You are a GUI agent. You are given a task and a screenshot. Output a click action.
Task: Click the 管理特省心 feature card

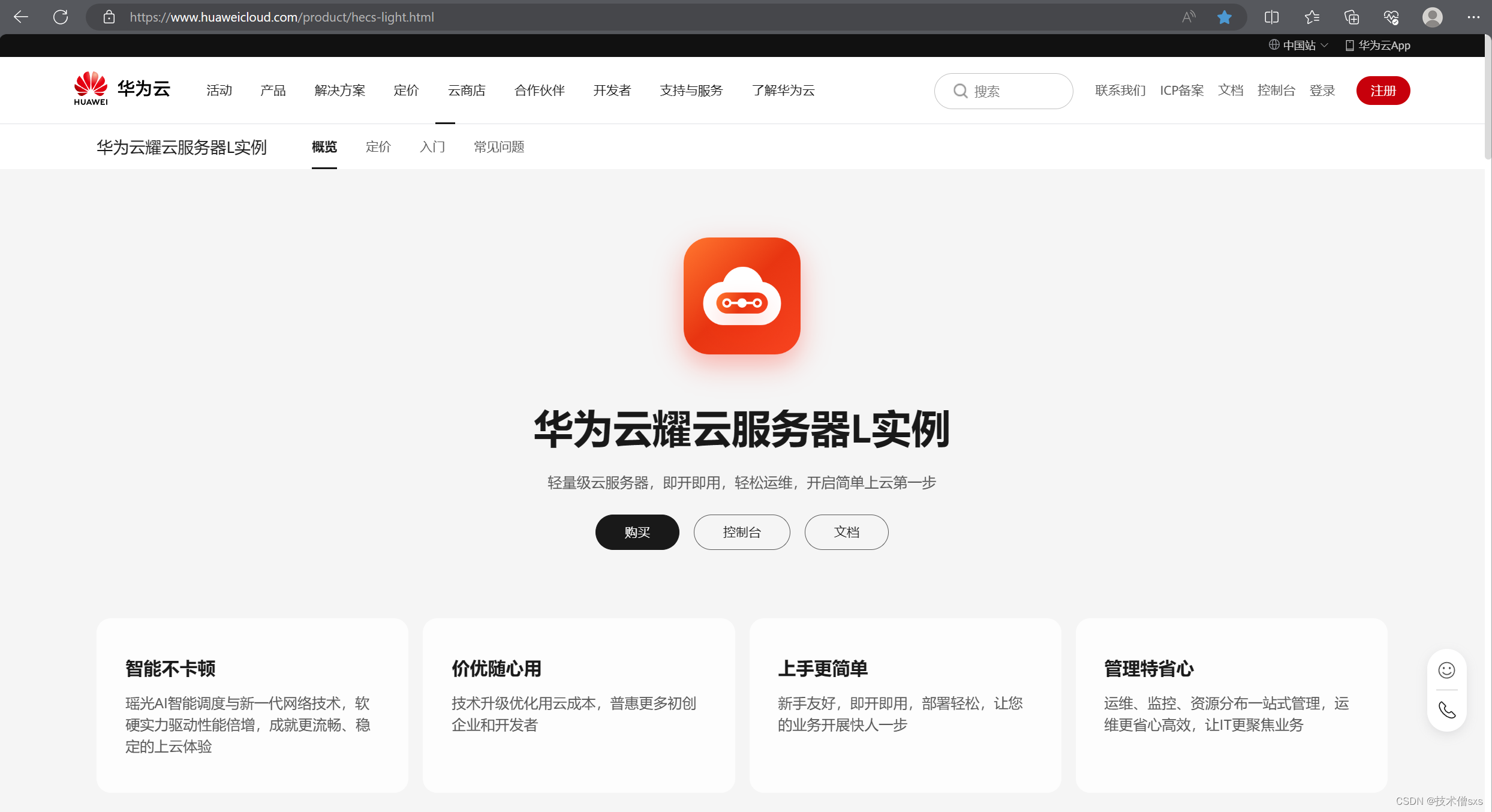tap(1231, 705)
